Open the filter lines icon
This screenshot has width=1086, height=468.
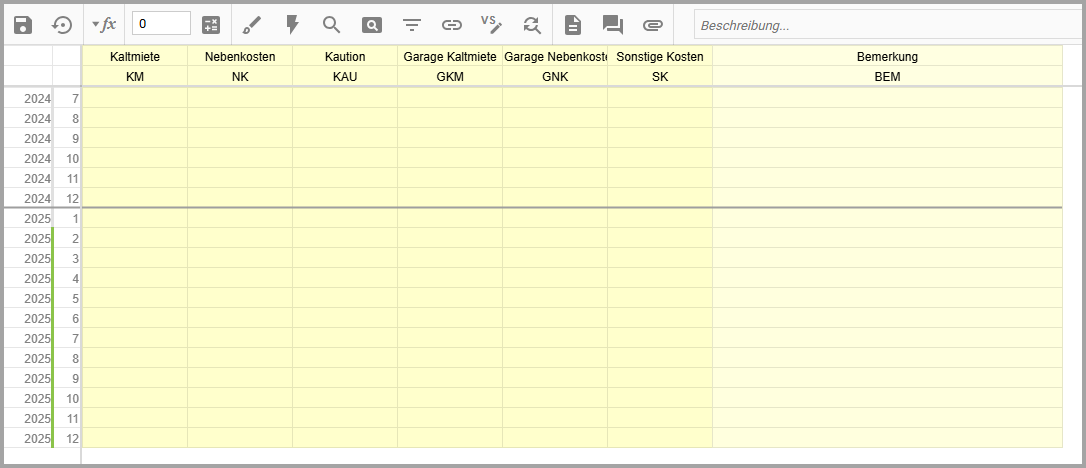(411, 24)
